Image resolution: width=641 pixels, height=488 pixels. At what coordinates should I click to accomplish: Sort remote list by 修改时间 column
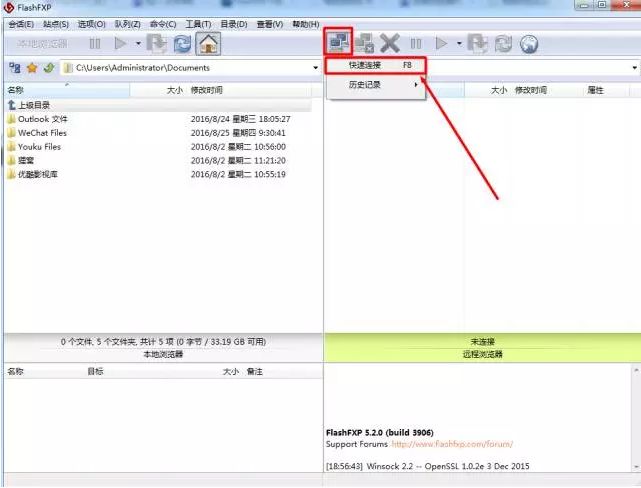(x=531, y=90)
